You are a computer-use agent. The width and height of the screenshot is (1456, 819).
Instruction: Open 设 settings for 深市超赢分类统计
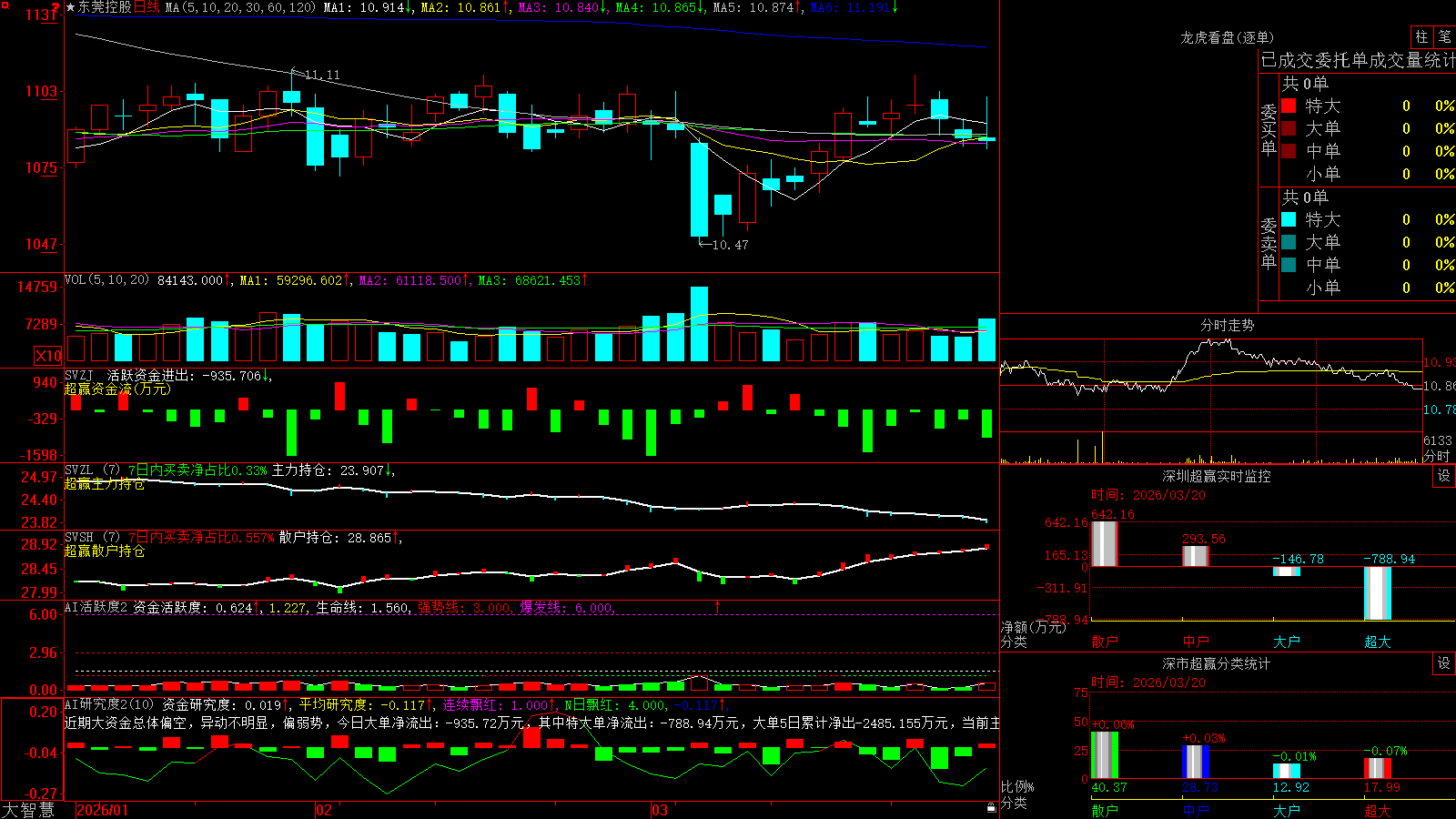1444,663
